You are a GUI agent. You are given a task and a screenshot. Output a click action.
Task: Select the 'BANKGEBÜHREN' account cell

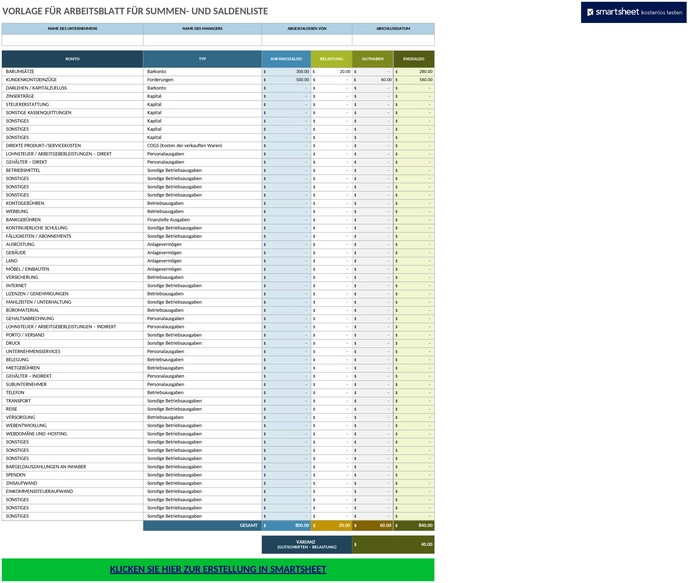click(x=72, y=220)
